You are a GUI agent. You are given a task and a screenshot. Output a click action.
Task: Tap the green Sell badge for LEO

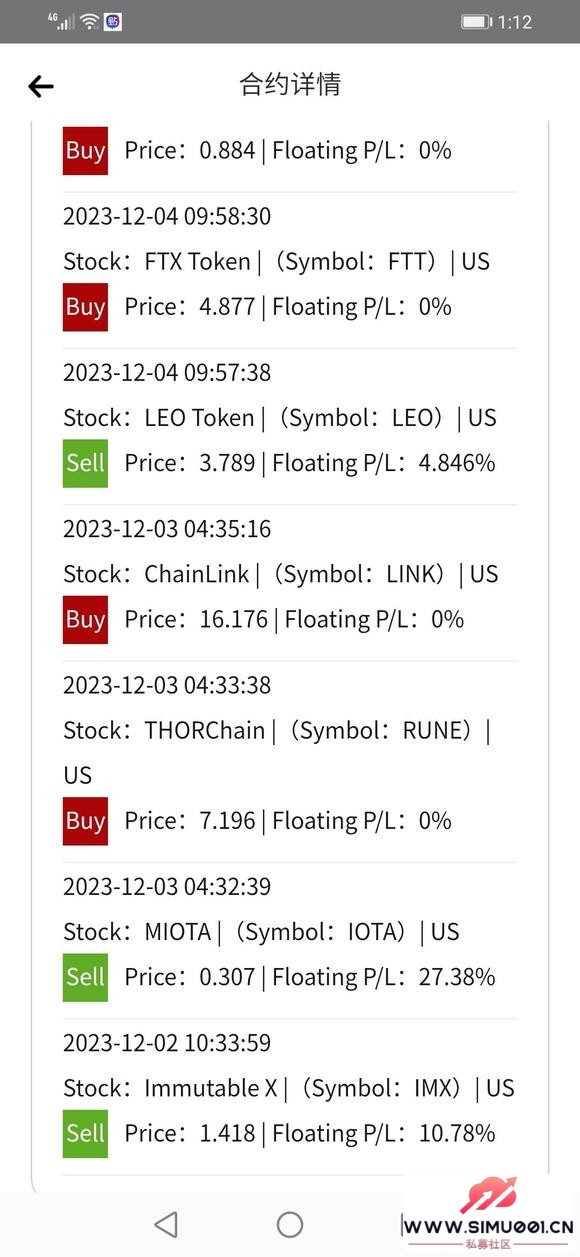tap(85, 463)
